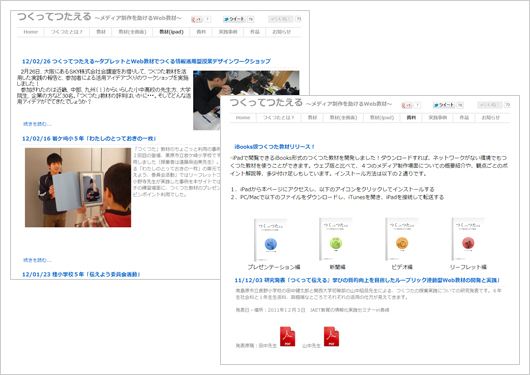
Task: Open 11/12/03 研究発表 article headline link
Action: point(367,280)
